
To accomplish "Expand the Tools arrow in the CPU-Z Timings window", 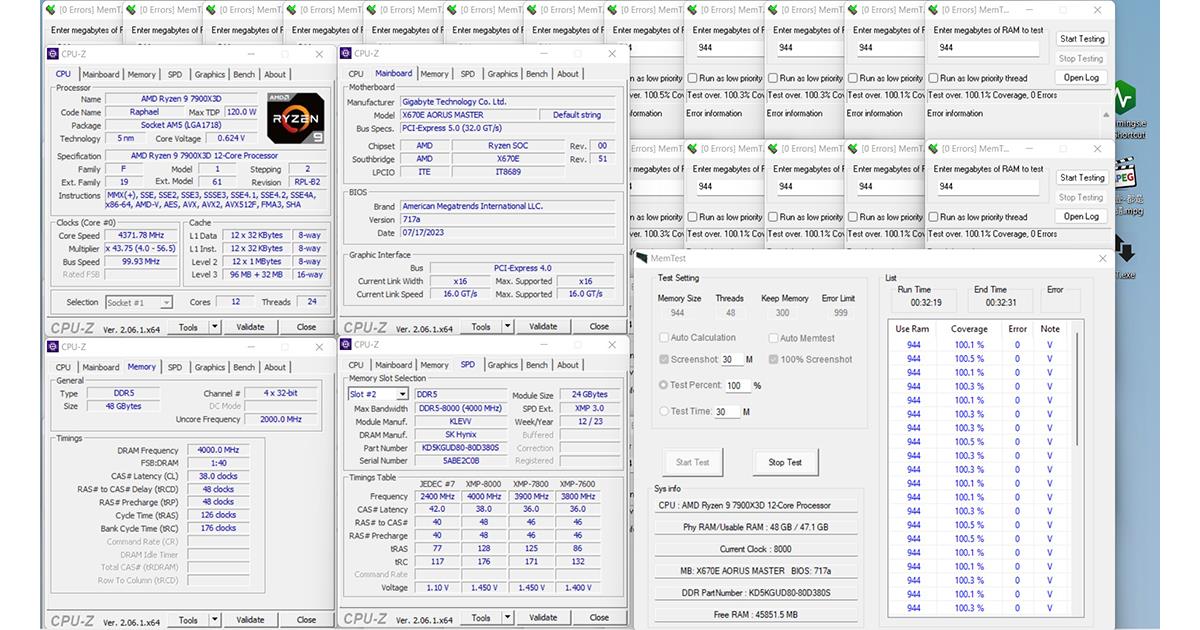I will [214, 620].
